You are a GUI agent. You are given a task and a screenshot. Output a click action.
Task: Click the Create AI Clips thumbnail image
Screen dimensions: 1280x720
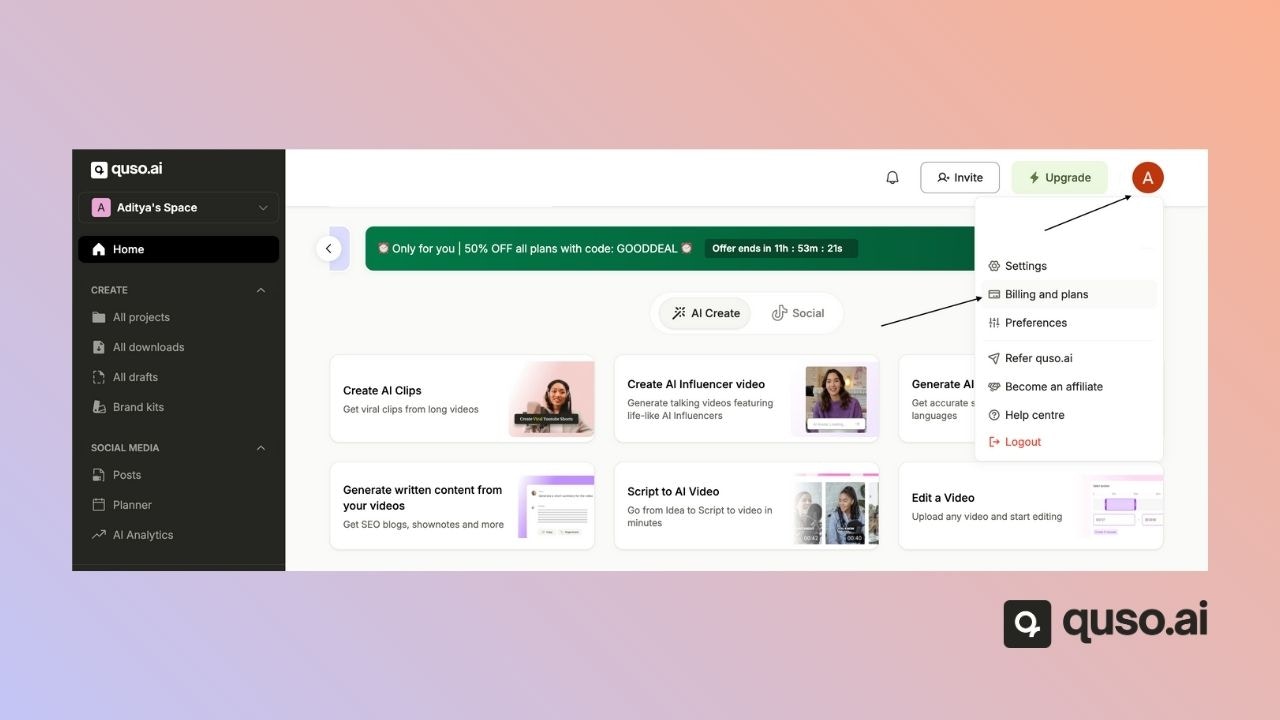coord(552,398)
